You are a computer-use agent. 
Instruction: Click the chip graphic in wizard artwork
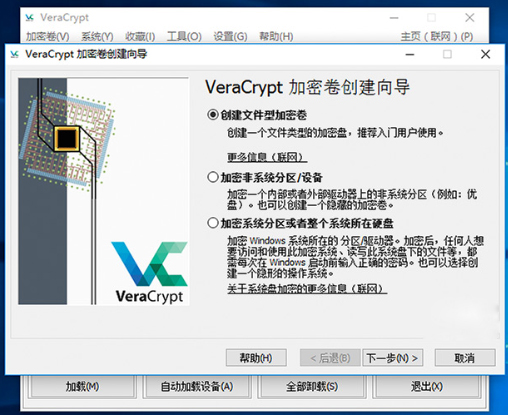(x=67, y=138)
